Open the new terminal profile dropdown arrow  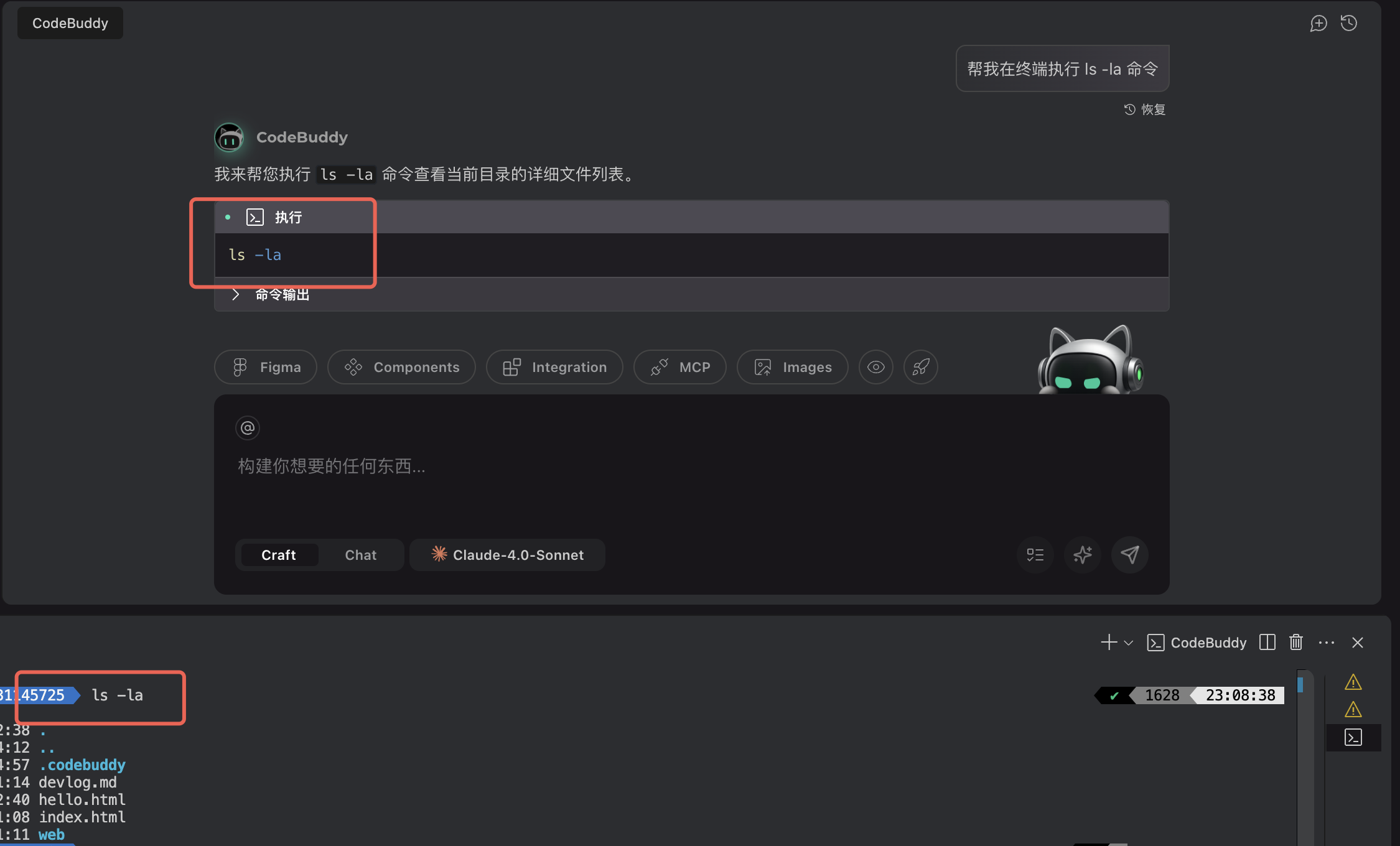(x=1129, y=643)
